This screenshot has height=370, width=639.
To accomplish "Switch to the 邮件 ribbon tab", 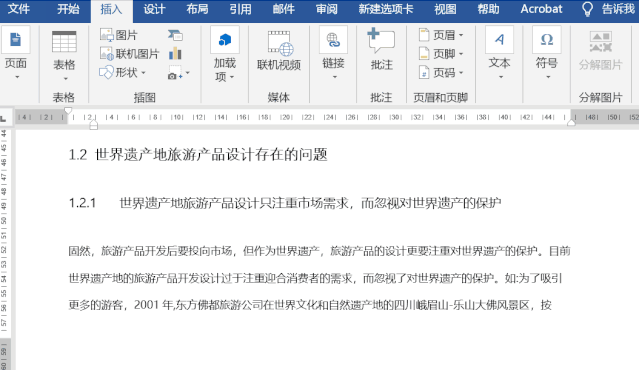I will point(284,9).
